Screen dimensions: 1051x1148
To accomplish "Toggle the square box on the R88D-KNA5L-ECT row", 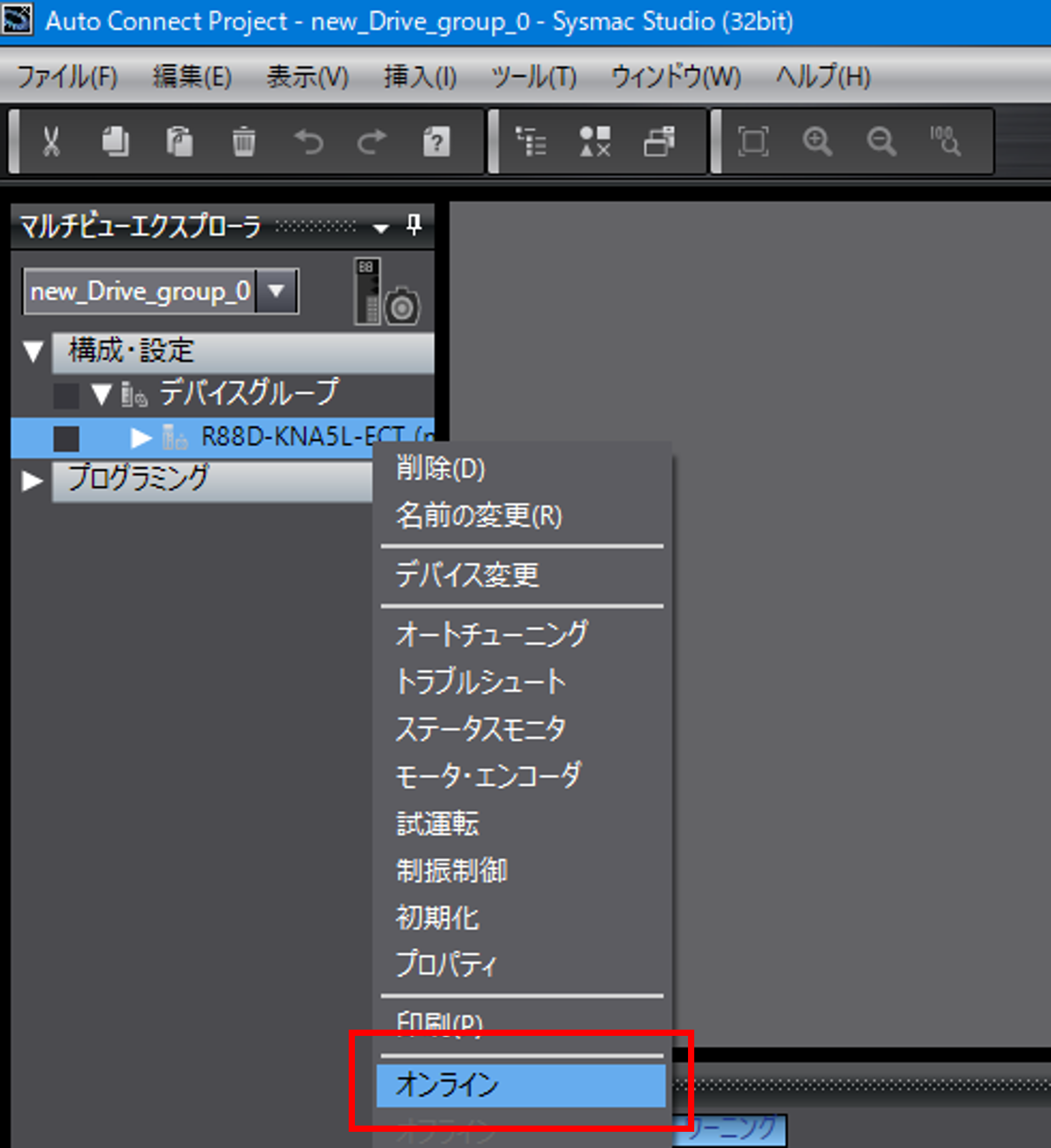I will [x=66, y=438].
